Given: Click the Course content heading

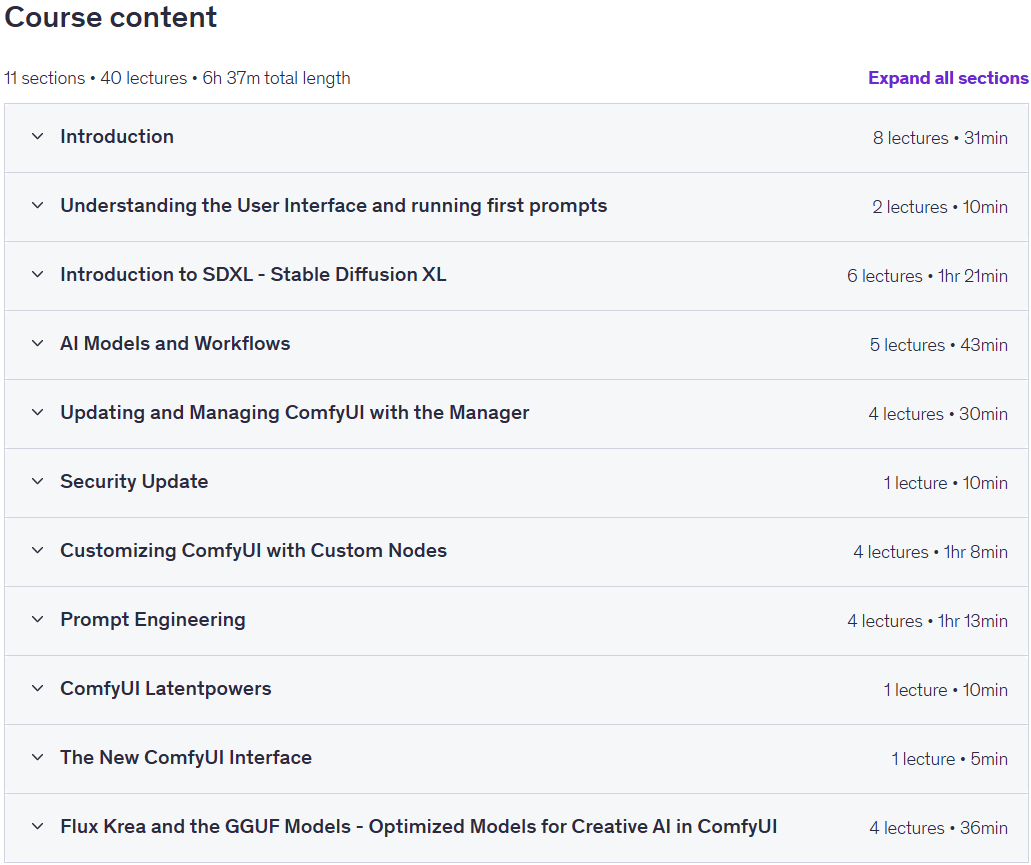Looking at the screenshot, I should click(x=110, y=17).
